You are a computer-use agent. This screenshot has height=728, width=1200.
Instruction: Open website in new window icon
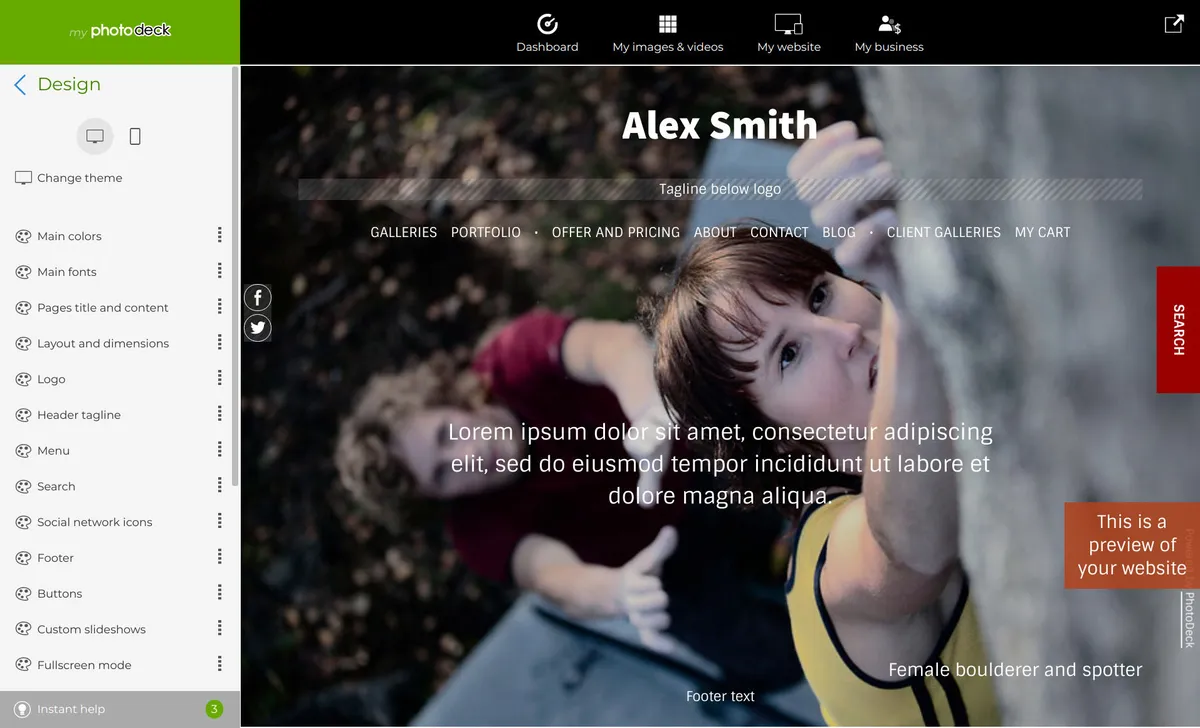click(x=1174, y=24)
